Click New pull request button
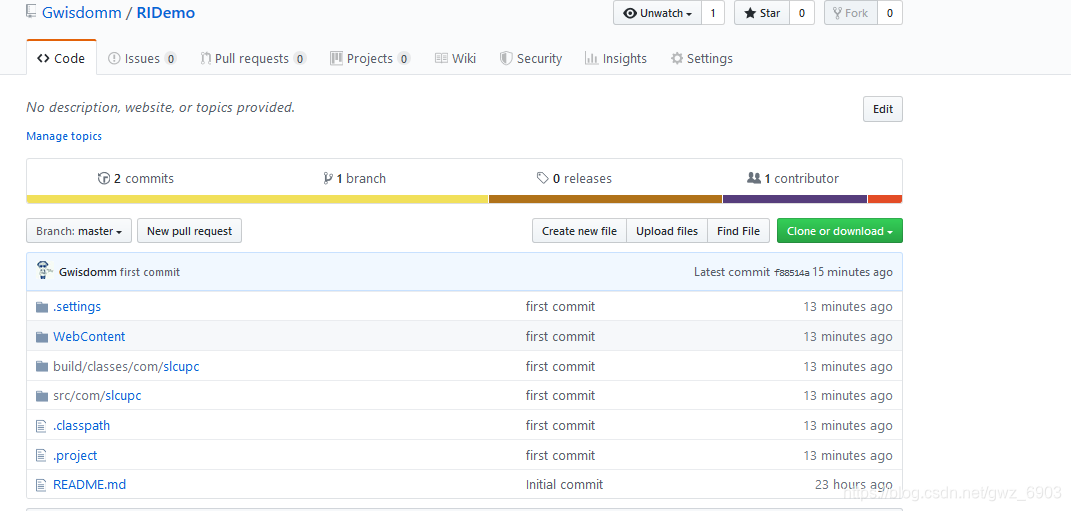The height and width of the screenshot is (511, 1071). click(189, 231)
